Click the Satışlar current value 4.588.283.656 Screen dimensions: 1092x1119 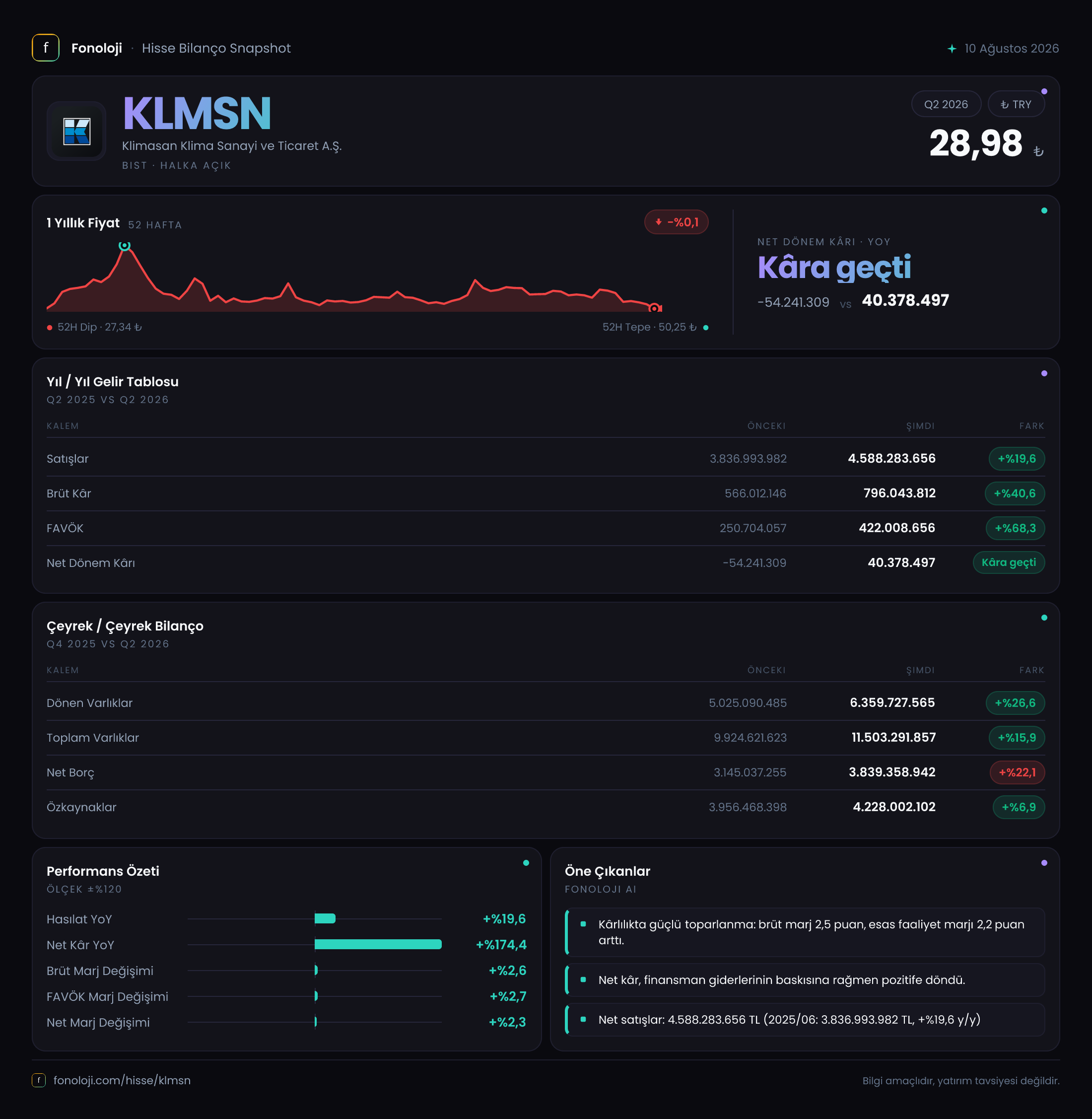pyautogui.click(x=891, y=459)
